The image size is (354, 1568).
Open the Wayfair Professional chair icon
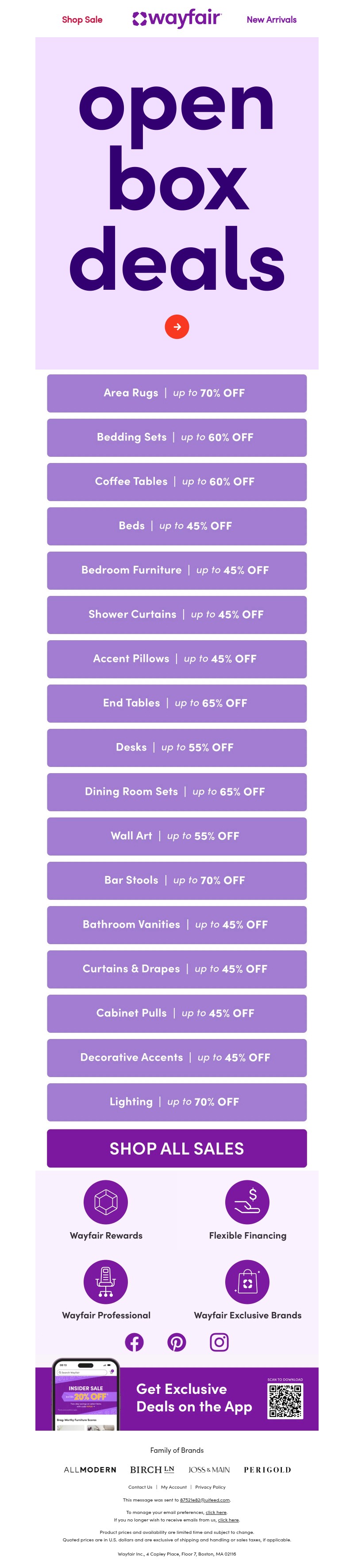coord(106,1281)
